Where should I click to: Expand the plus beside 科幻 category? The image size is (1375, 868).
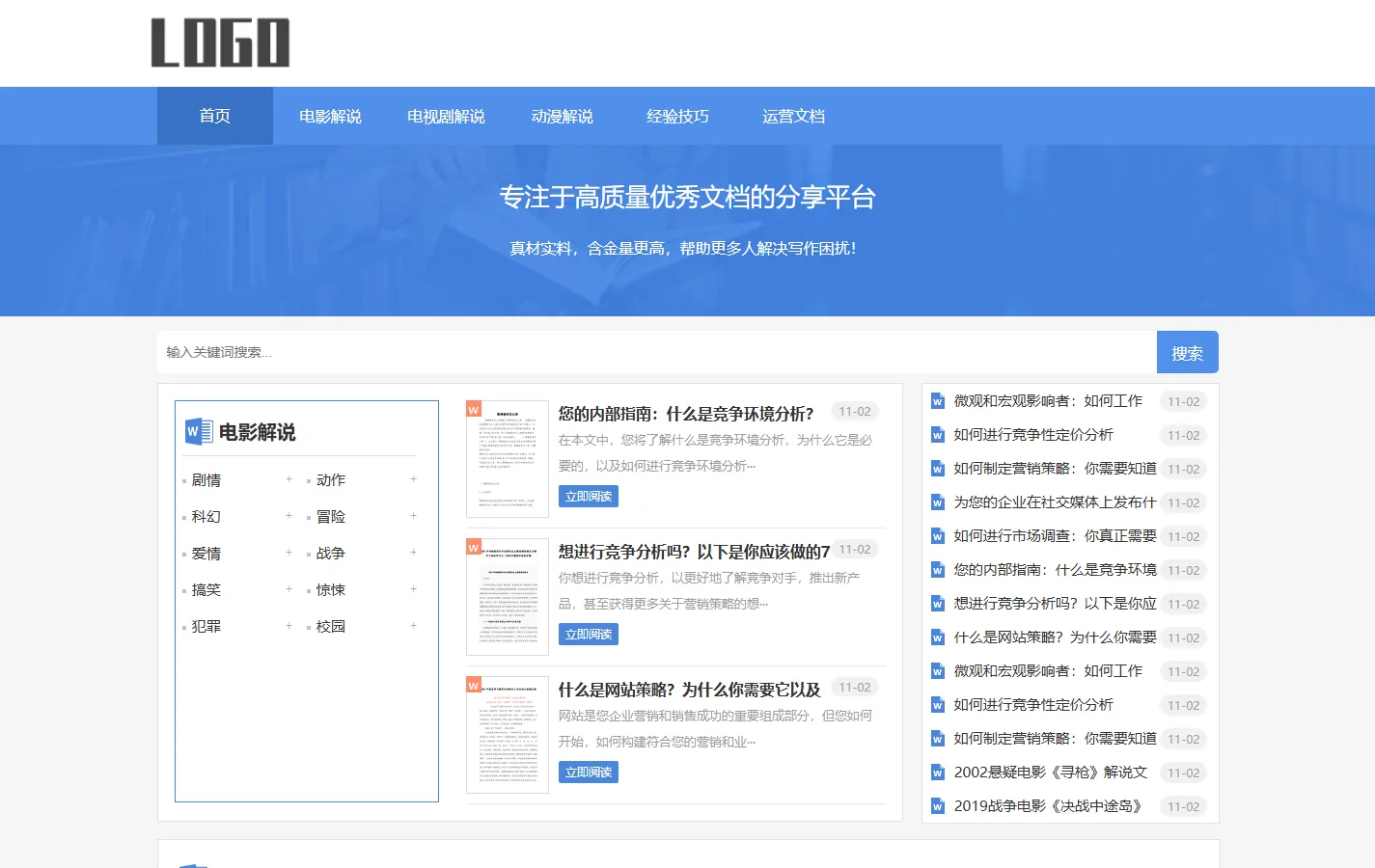point(289,516)
